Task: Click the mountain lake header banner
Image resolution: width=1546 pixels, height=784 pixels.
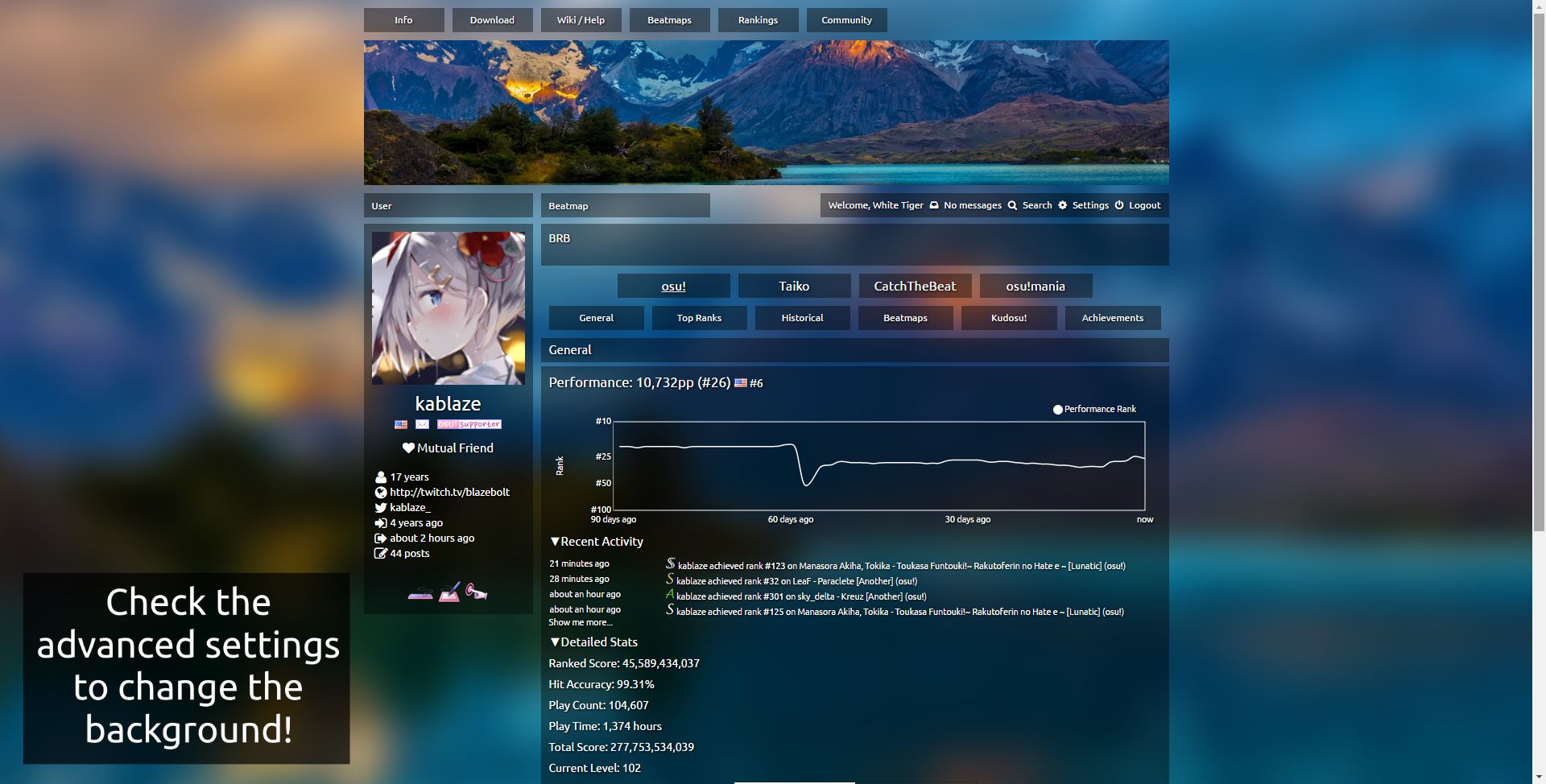Action: click(x=766, y=113)
